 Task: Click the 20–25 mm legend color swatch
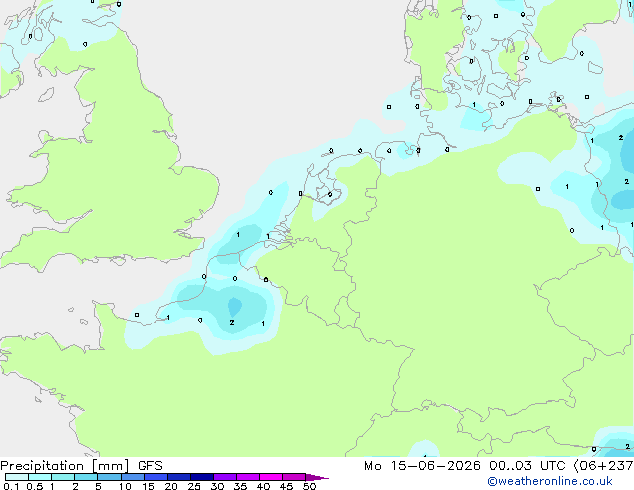pyautogui.click(x=178, y=477)
